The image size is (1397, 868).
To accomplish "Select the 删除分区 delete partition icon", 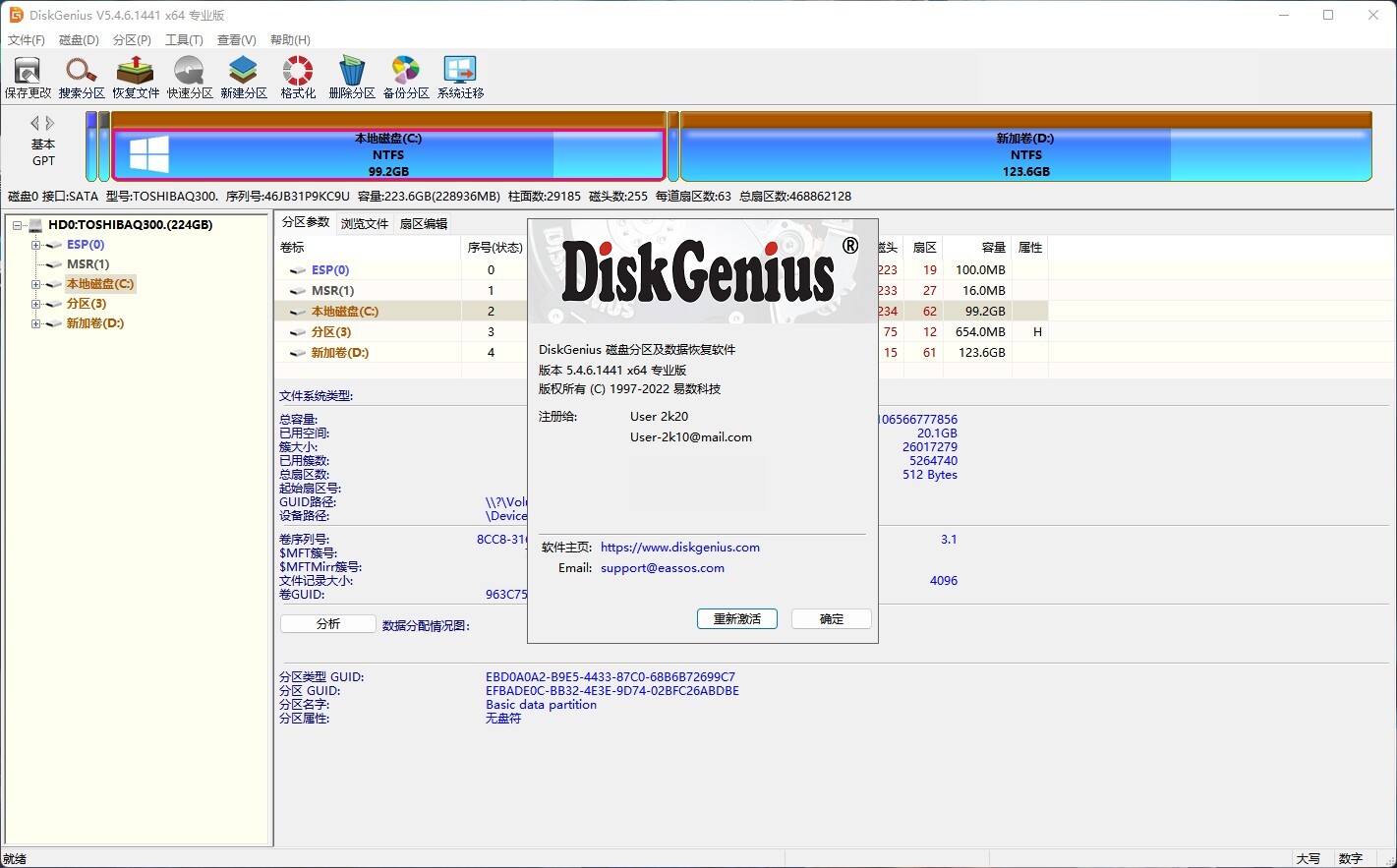I will pos(352,77).
